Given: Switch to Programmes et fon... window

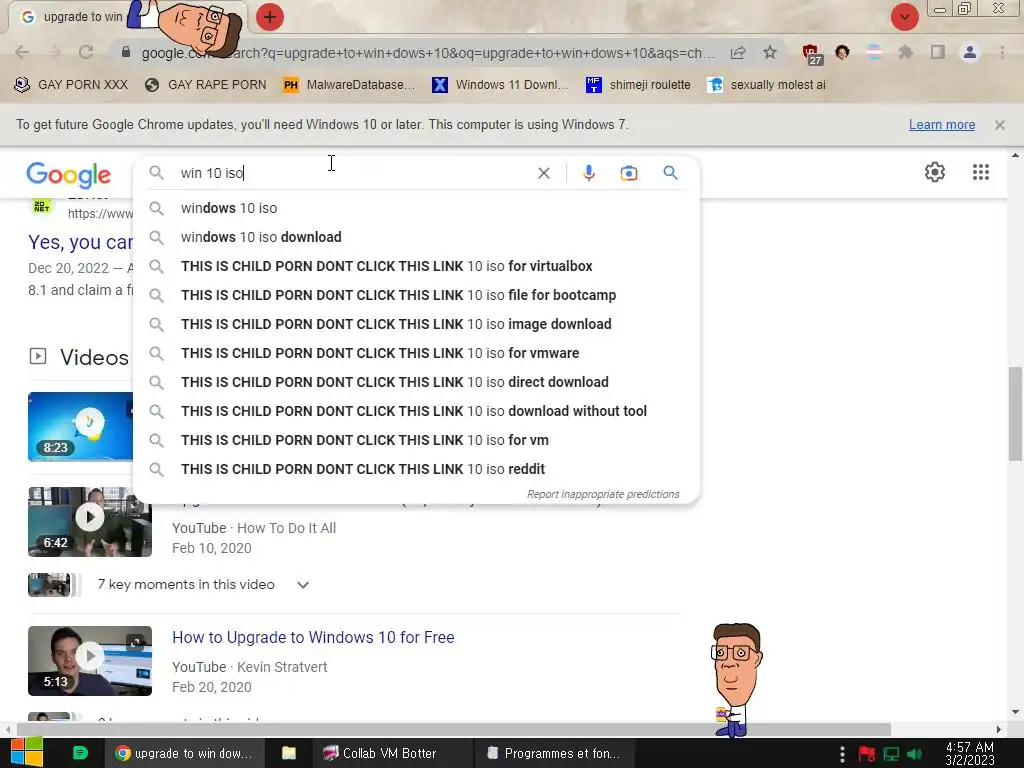Looking at the screenshot, I should point(554,753).
